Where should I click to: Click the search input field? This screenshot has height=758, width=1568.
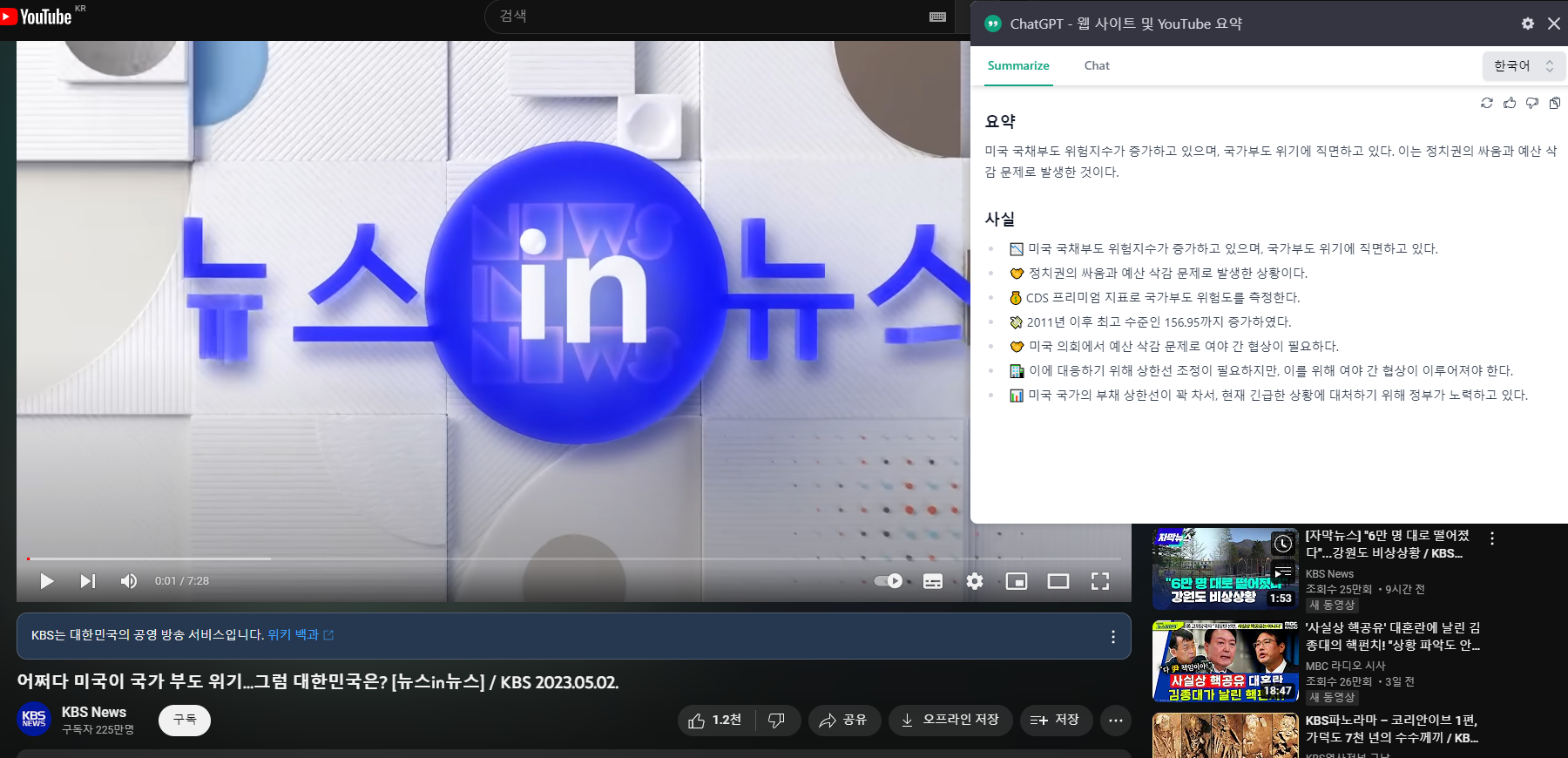tap(706, 17)
